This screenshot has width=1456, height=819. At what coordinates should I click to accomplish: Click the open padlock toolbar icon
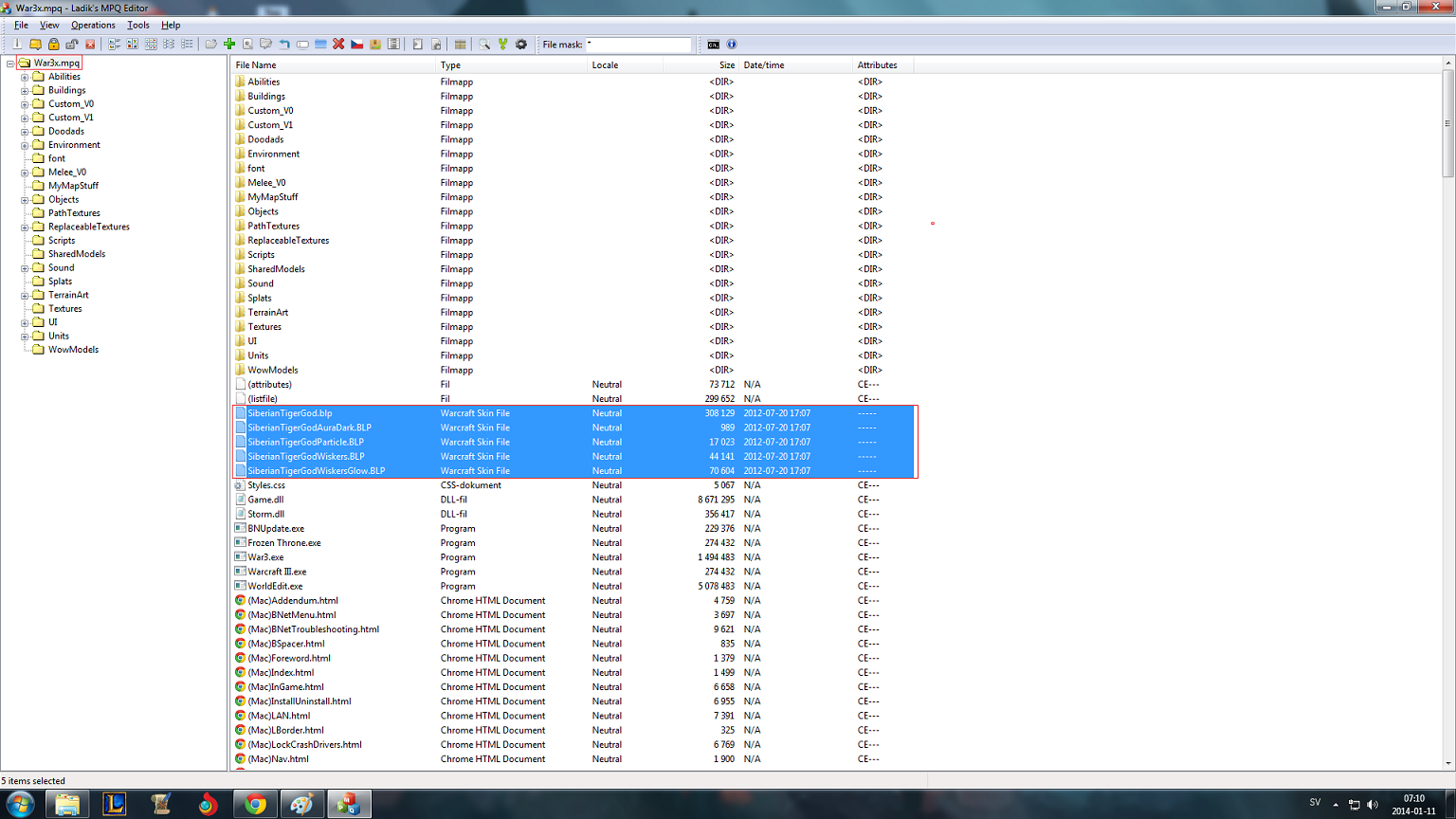[x=71, y=44]
